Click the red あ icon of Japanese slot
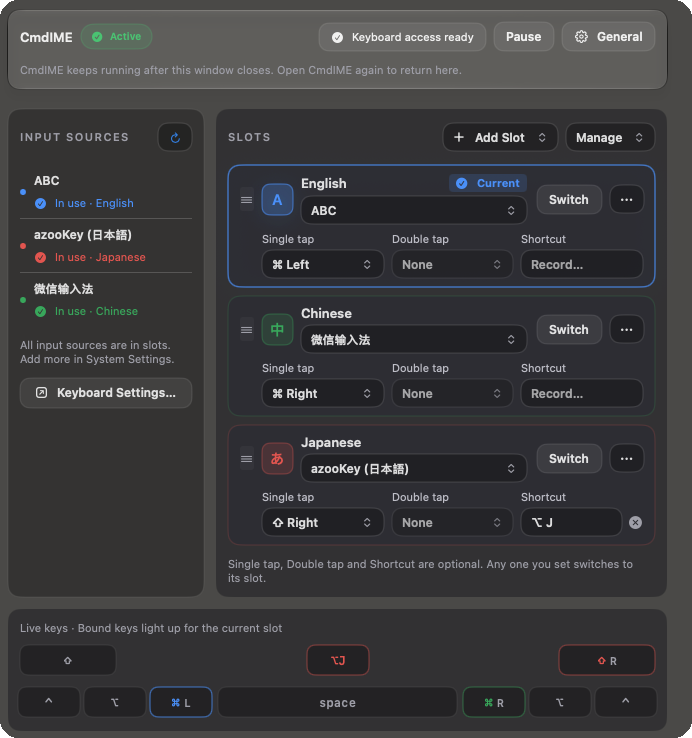692x738 pixels. pyautogui.click(x=277, y=458)
